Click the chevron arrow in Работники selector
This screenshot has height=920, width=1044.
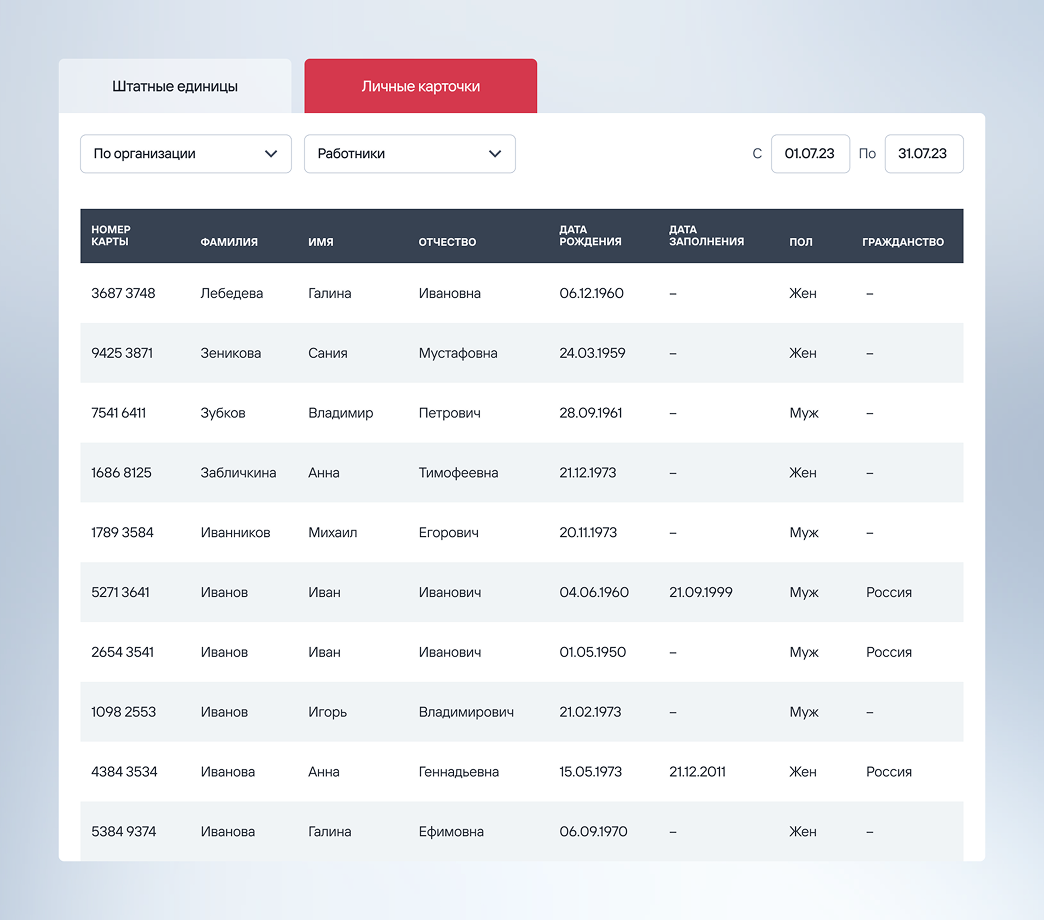click(494, 154)
